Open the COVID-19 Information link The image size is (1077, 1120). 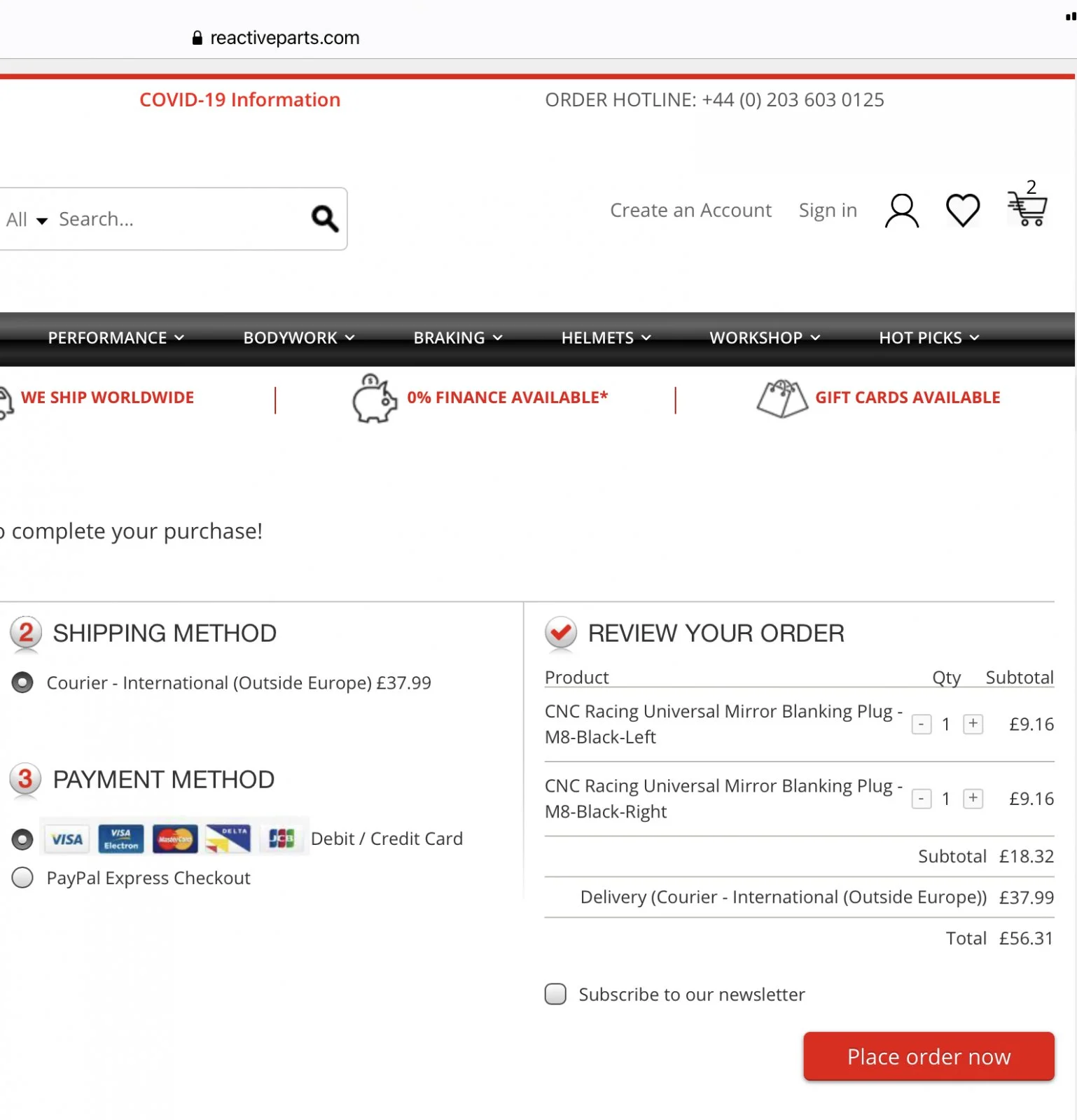coord(239,100)
